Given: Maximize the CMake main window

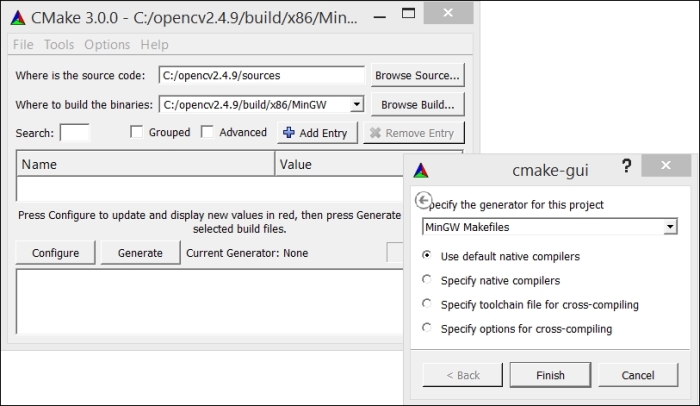Looking at the screenshot, I should point(408,13).
